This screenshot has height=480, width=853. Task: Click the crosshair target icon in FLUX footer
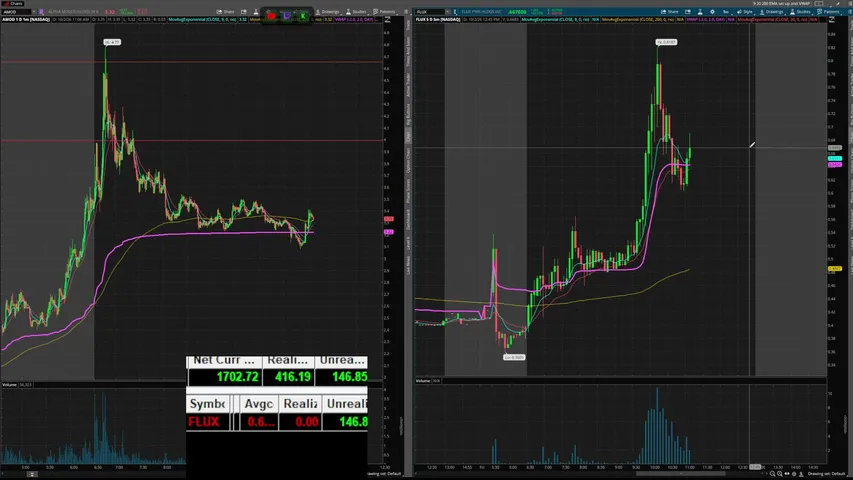click(794, 473)
